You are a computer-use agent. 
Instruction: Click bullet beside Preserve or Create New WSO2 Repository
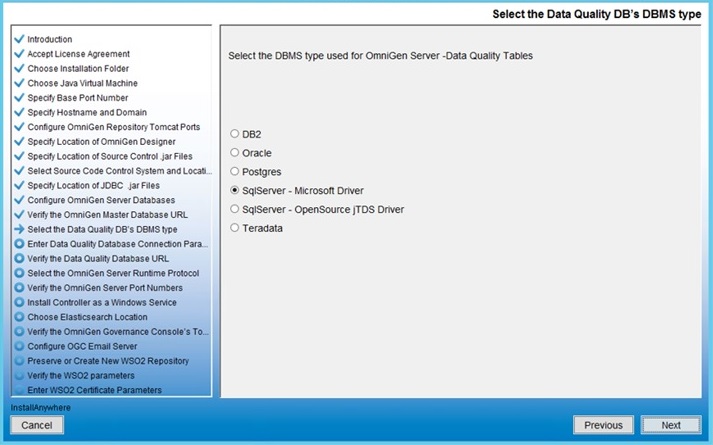(x=19, y=360)
